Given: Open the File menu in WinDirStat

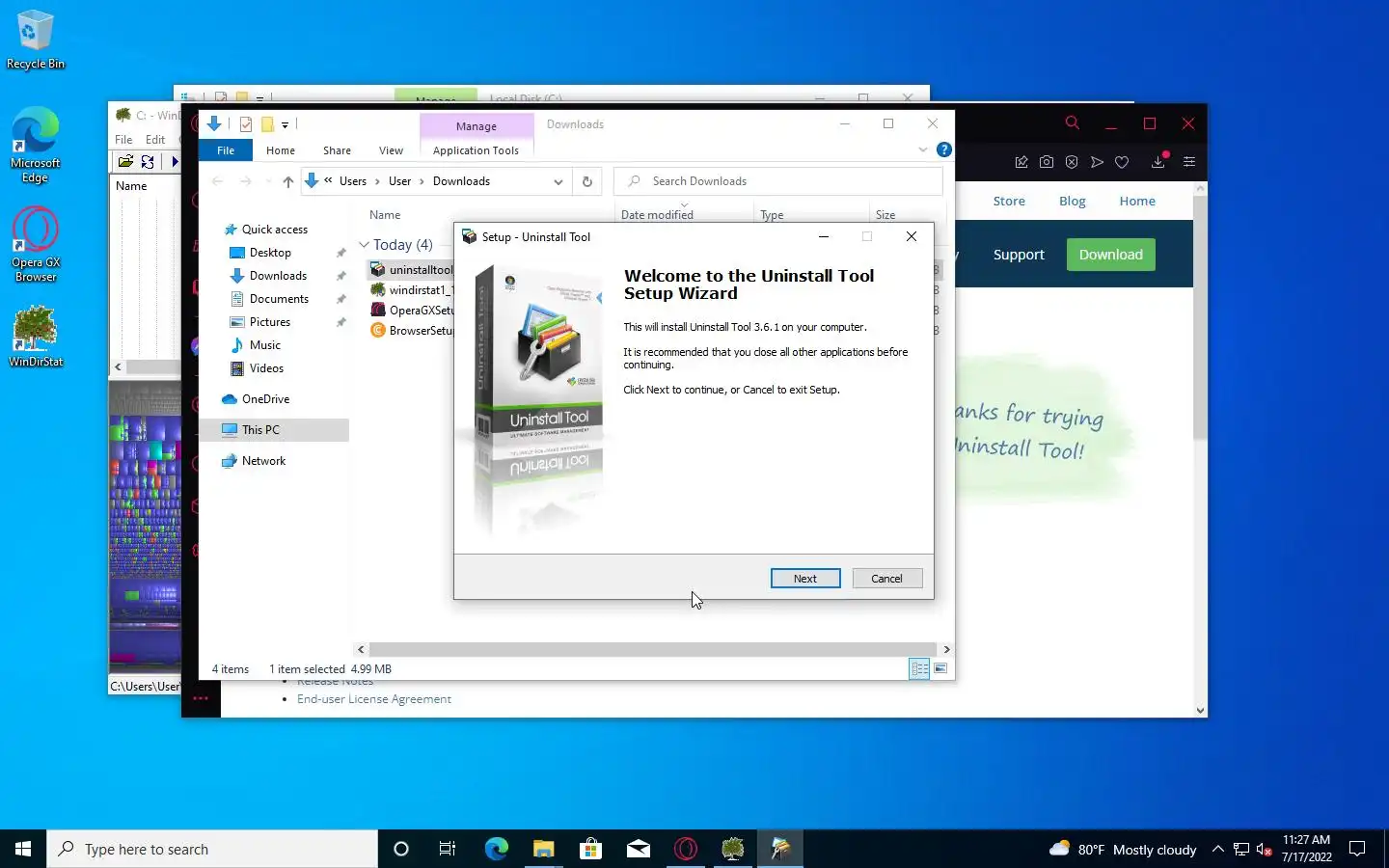Looking at the screenshot, I should tap(123, 140).
